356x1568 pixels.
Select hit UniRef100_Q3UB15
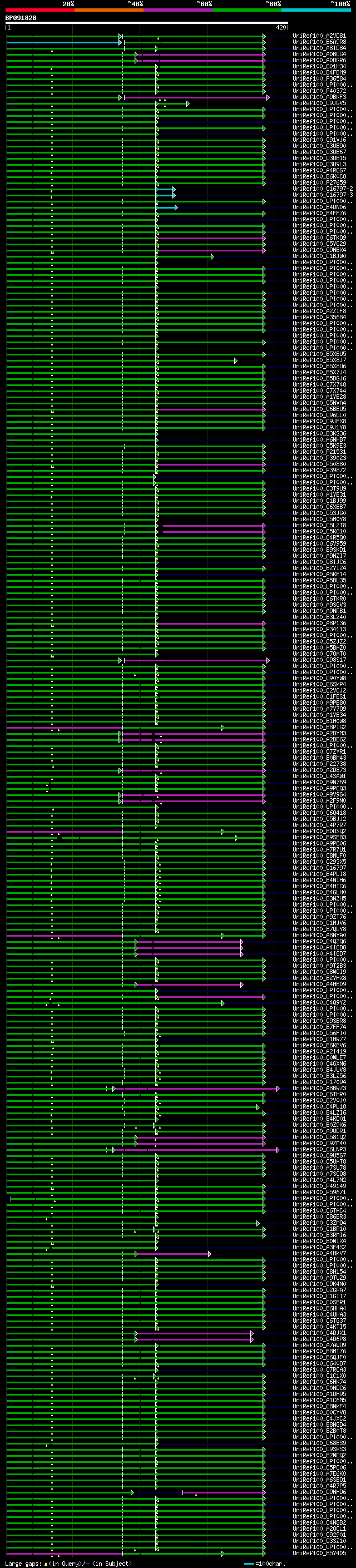319,159
